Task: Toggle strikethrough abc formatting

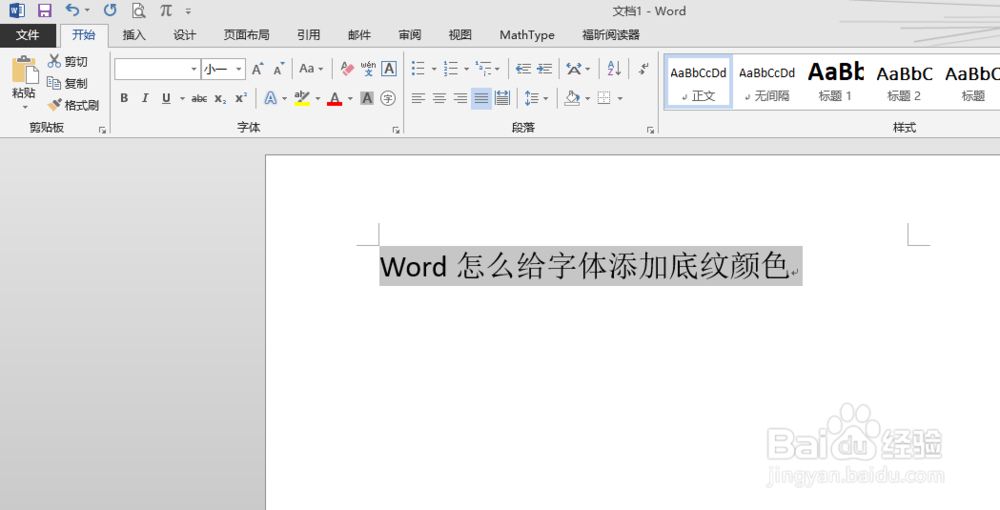Action: point(199,98)
